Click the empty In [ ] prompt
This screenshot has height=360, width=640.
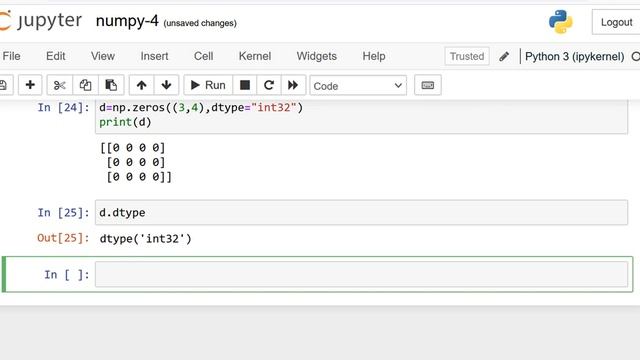[67, 275]
